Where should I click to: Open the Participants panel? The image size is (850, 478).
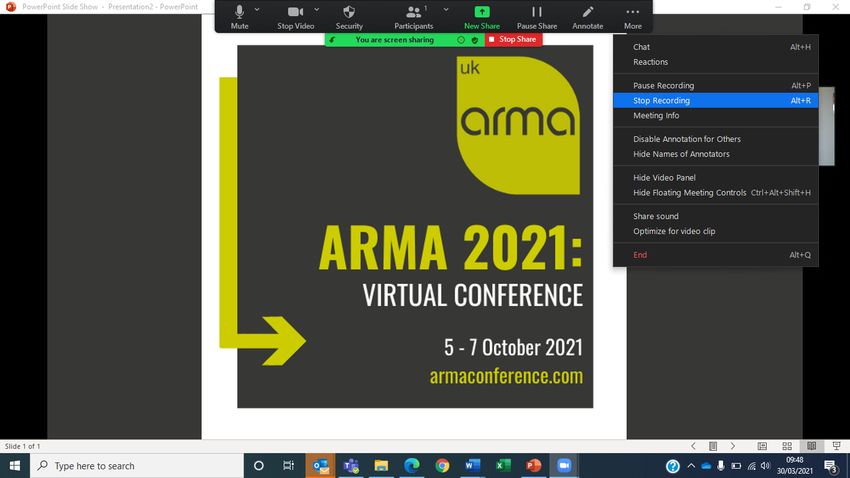(414, 17)
